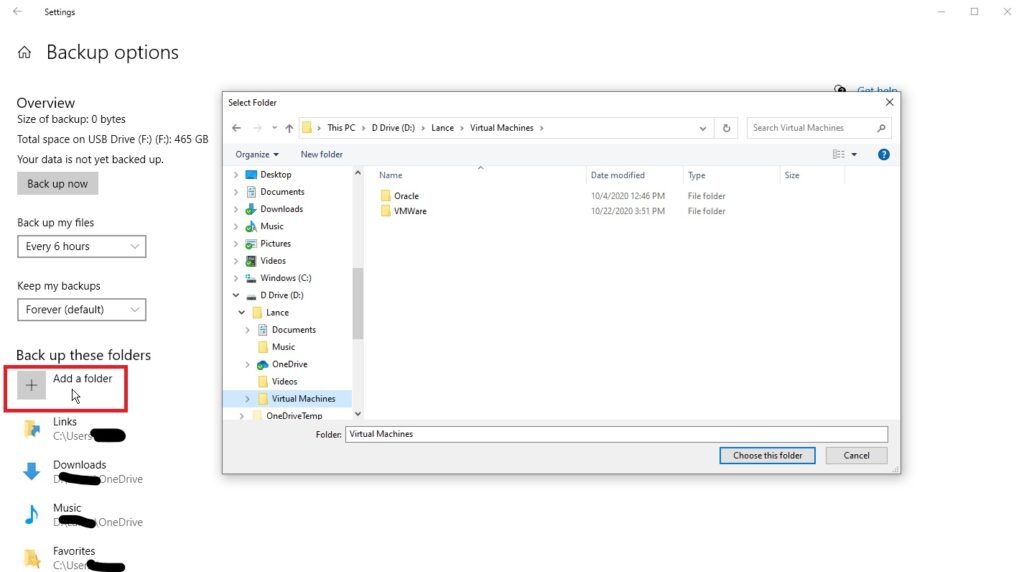Click dialog Forward navigation arrow
The height and width of the screenshot is (572, 1024).
click(x=257, y=128)
